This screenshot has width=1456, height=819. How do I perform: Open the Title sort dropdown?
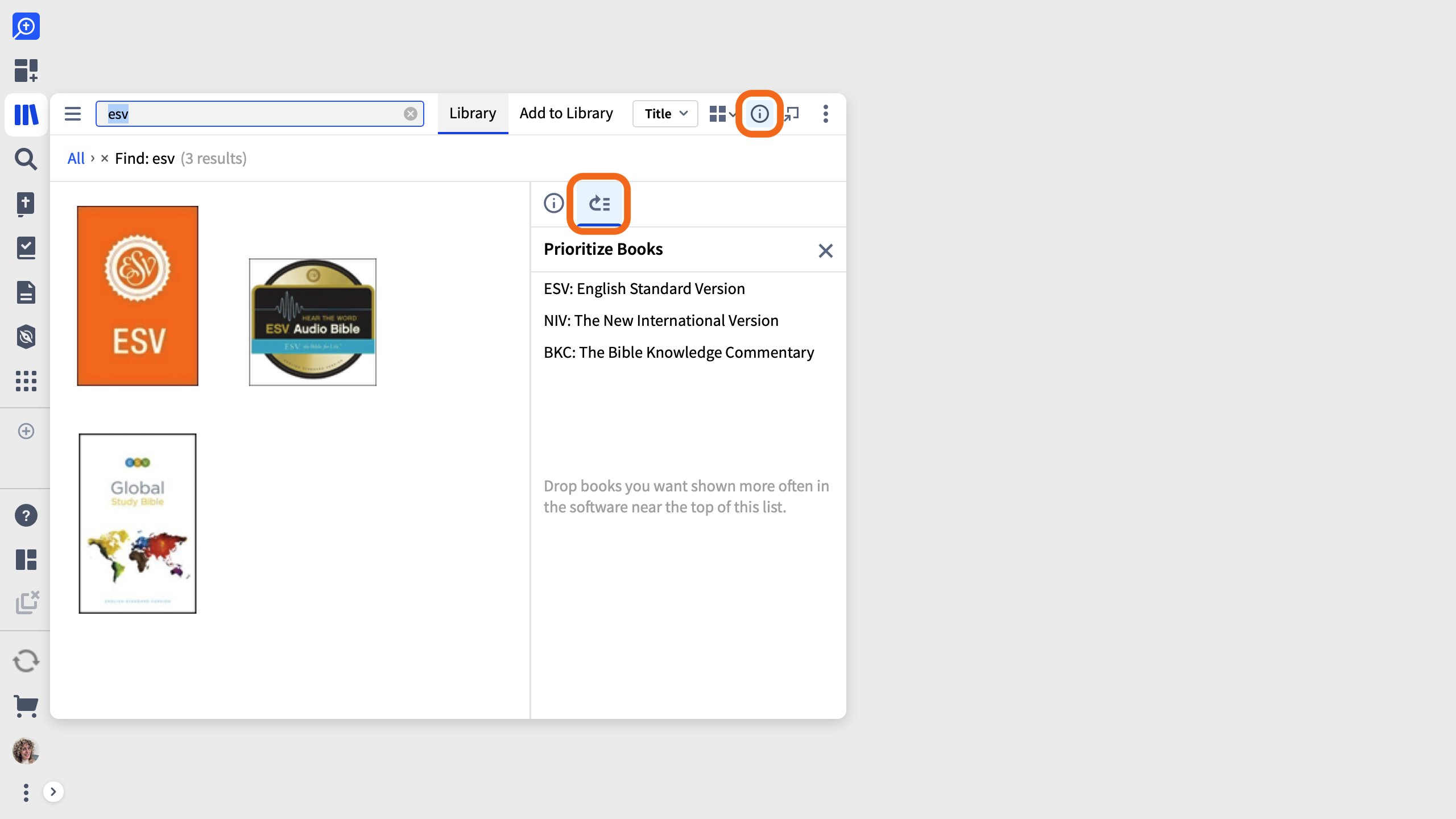coord(665,114)
